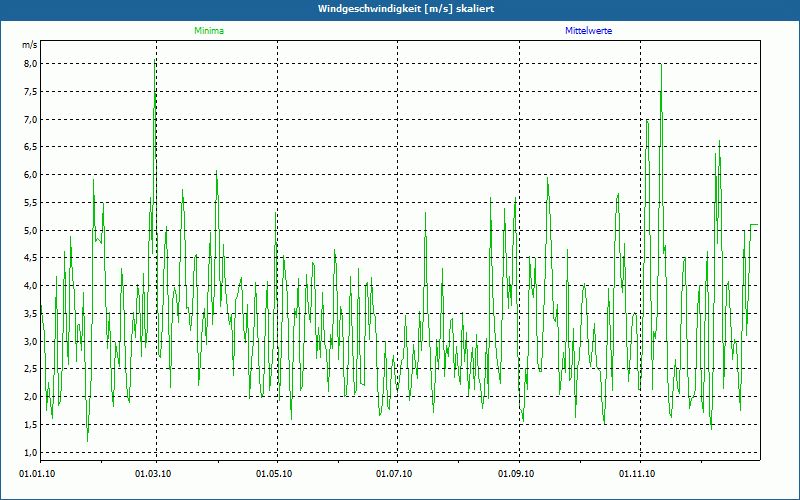Click the 01.01.10 date label
The height and width of the screenshot is (500, 800).
(x=37, y=474)
